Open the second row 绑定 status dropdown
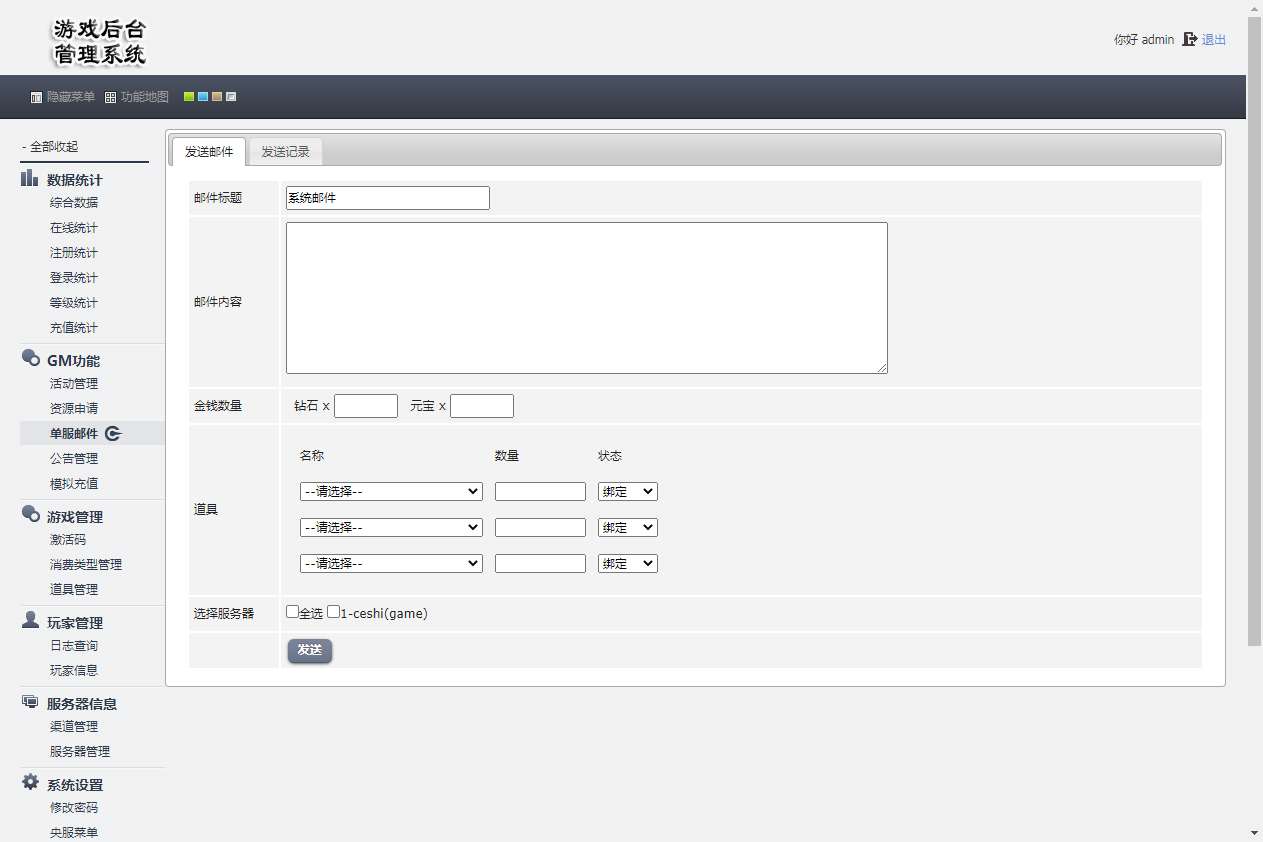 coord(627,528)
